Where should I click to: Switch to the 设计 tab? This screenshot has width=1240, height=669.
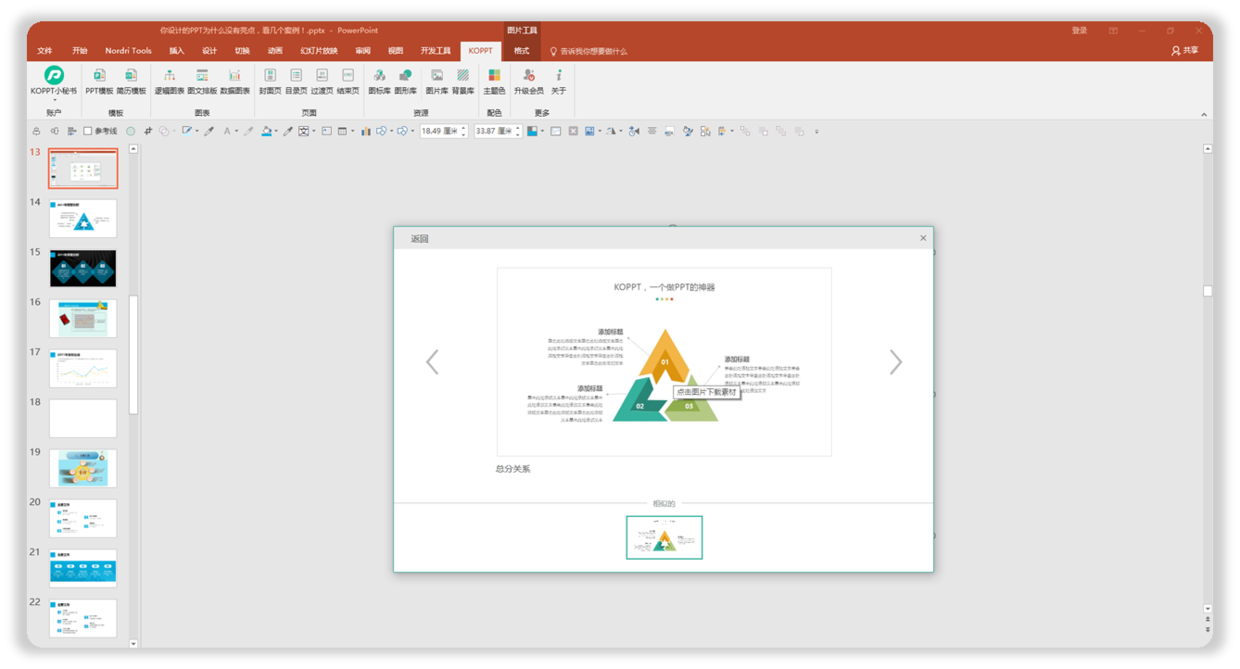click(x=209, y=51)
